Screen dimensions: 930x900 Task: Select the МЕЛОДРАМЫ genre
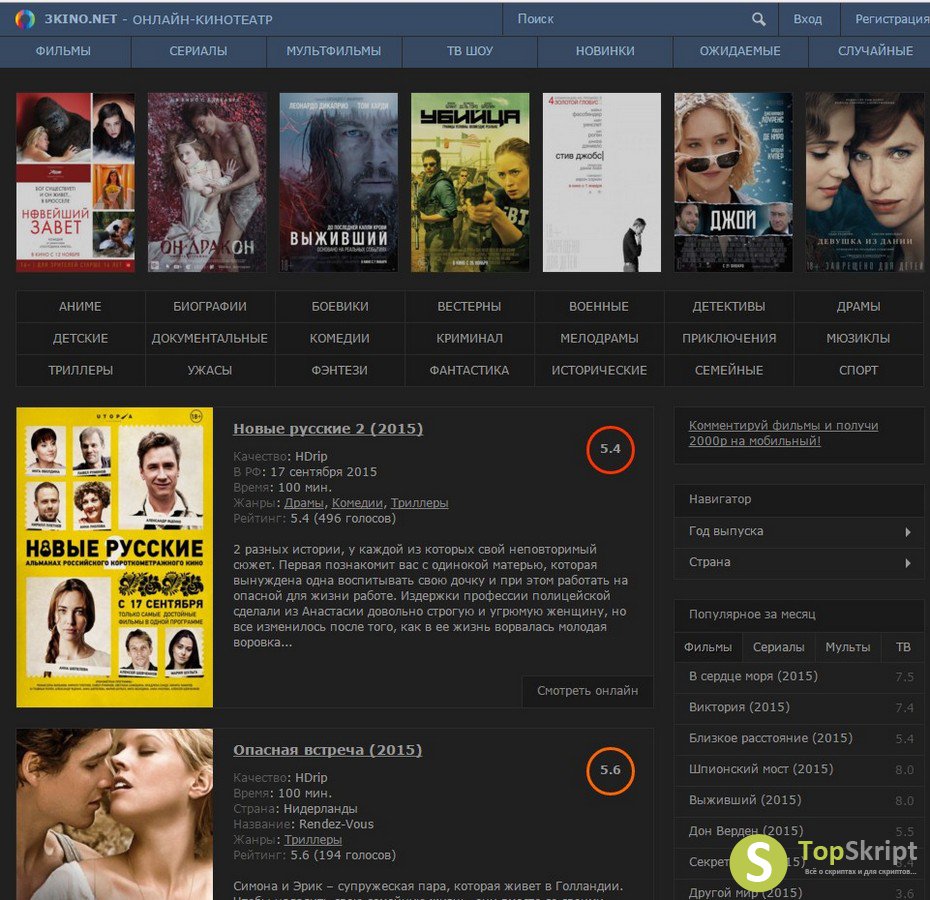point(599,339)
